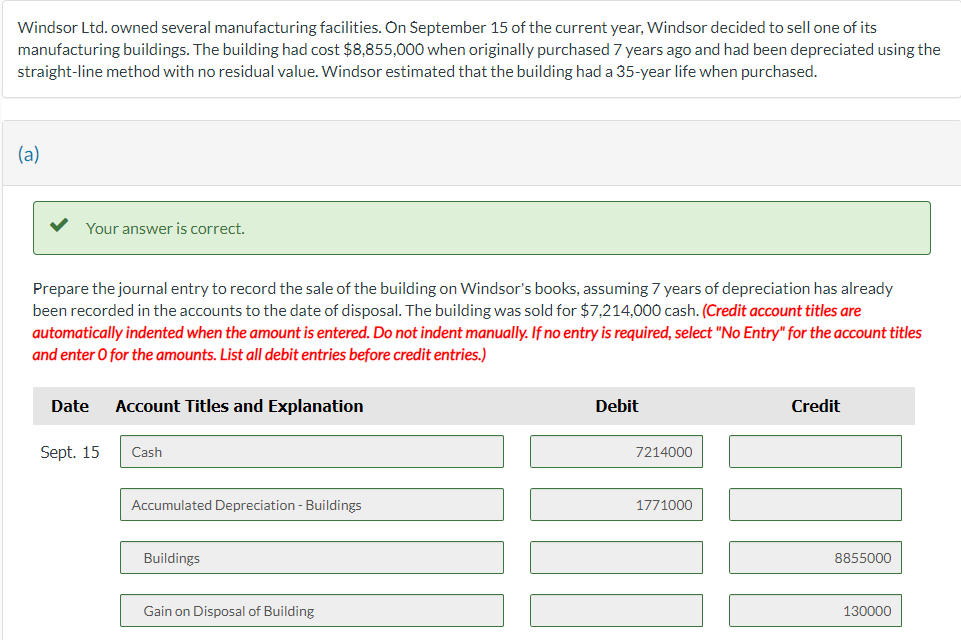Click the '(a)' section heading
961x640 pixels.
pyautogui.click(x=28, y=154)
